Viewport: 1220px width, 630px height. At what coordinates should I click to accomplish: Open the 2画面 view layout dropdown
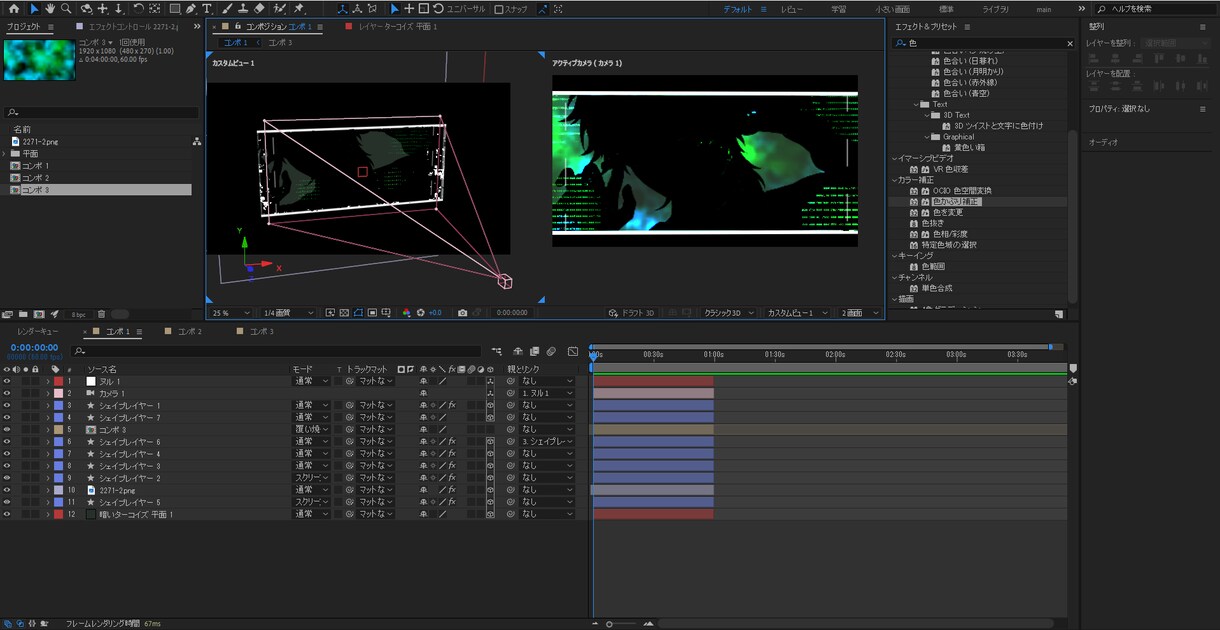[861, 313]
